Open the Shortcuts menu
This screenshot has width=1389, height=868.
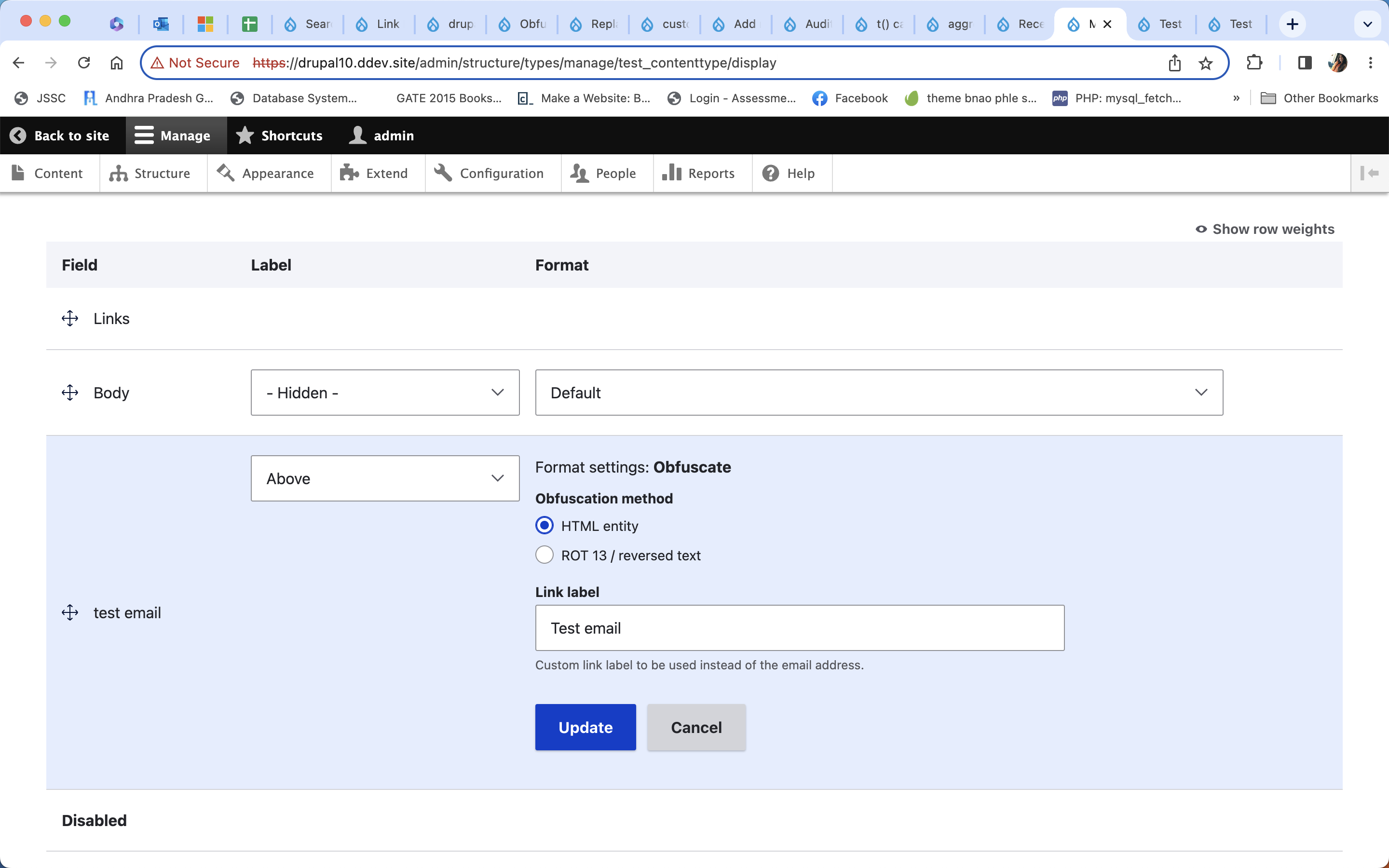pos(280,135)
